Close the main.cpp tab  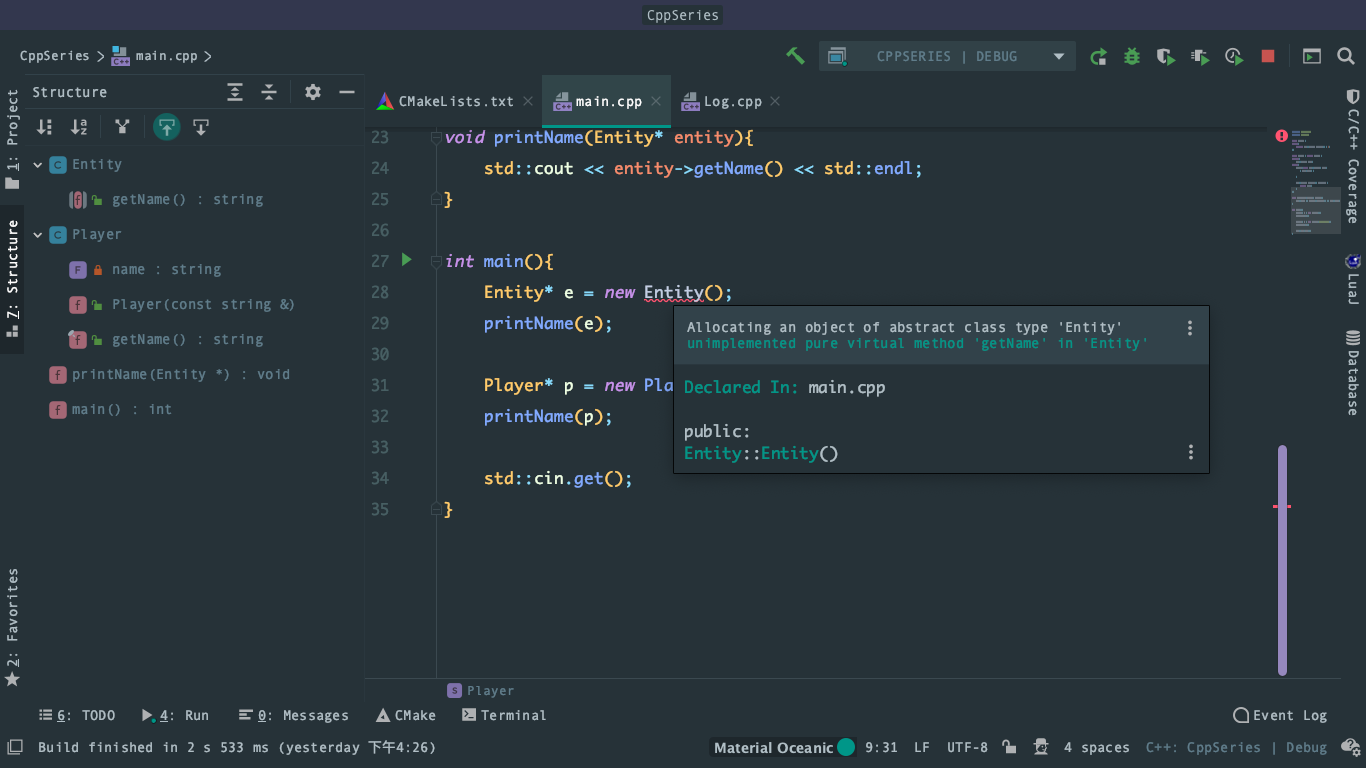(x=656, y=101)
